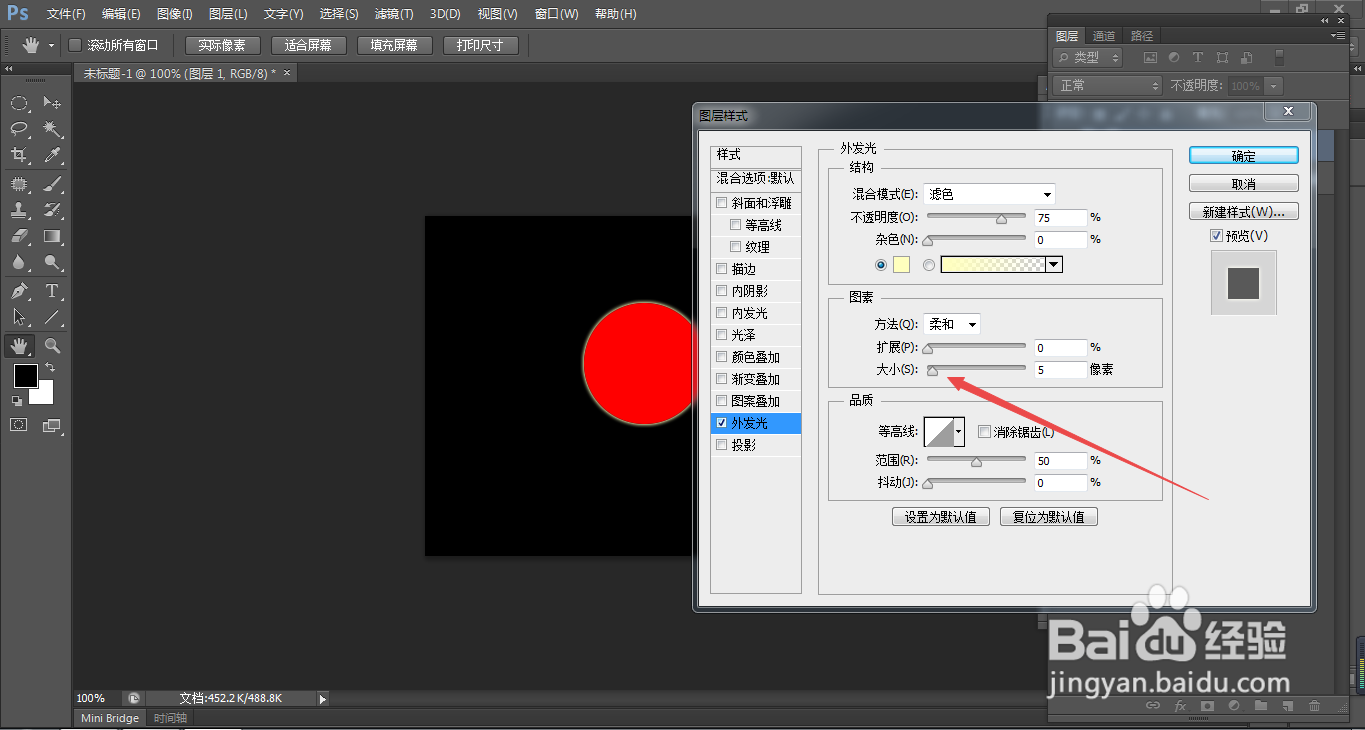Toggle Quick Mask mode
Image resolution: width=1365 pixels, height=730 pixels.
19,425
